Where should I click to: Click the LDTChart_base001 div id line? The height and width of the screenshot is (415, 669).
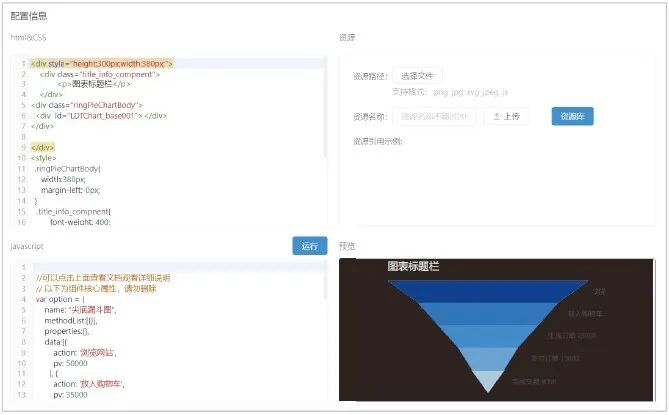(x=101, y=116)
